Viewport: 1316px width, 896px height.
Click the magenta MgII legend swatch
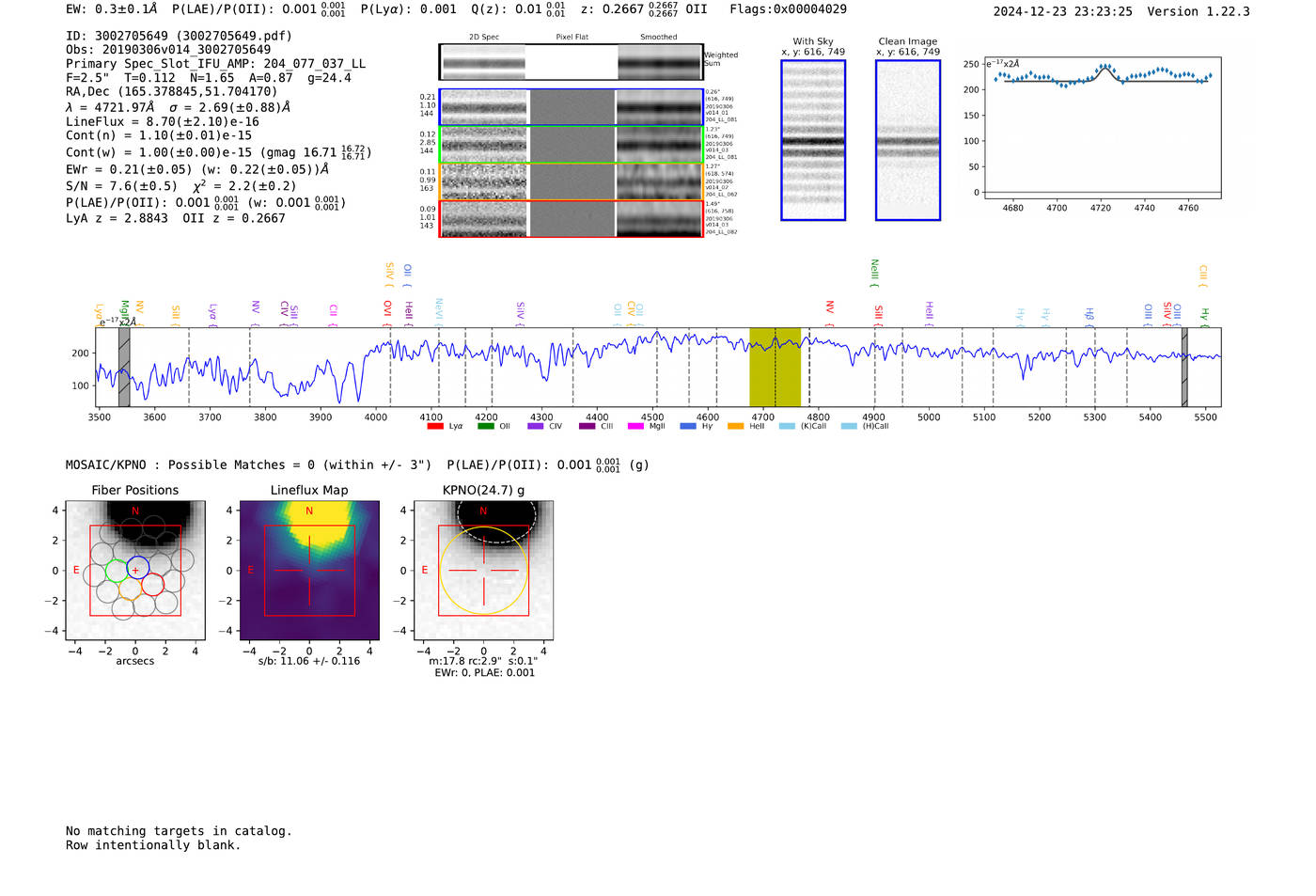point(636,427)
